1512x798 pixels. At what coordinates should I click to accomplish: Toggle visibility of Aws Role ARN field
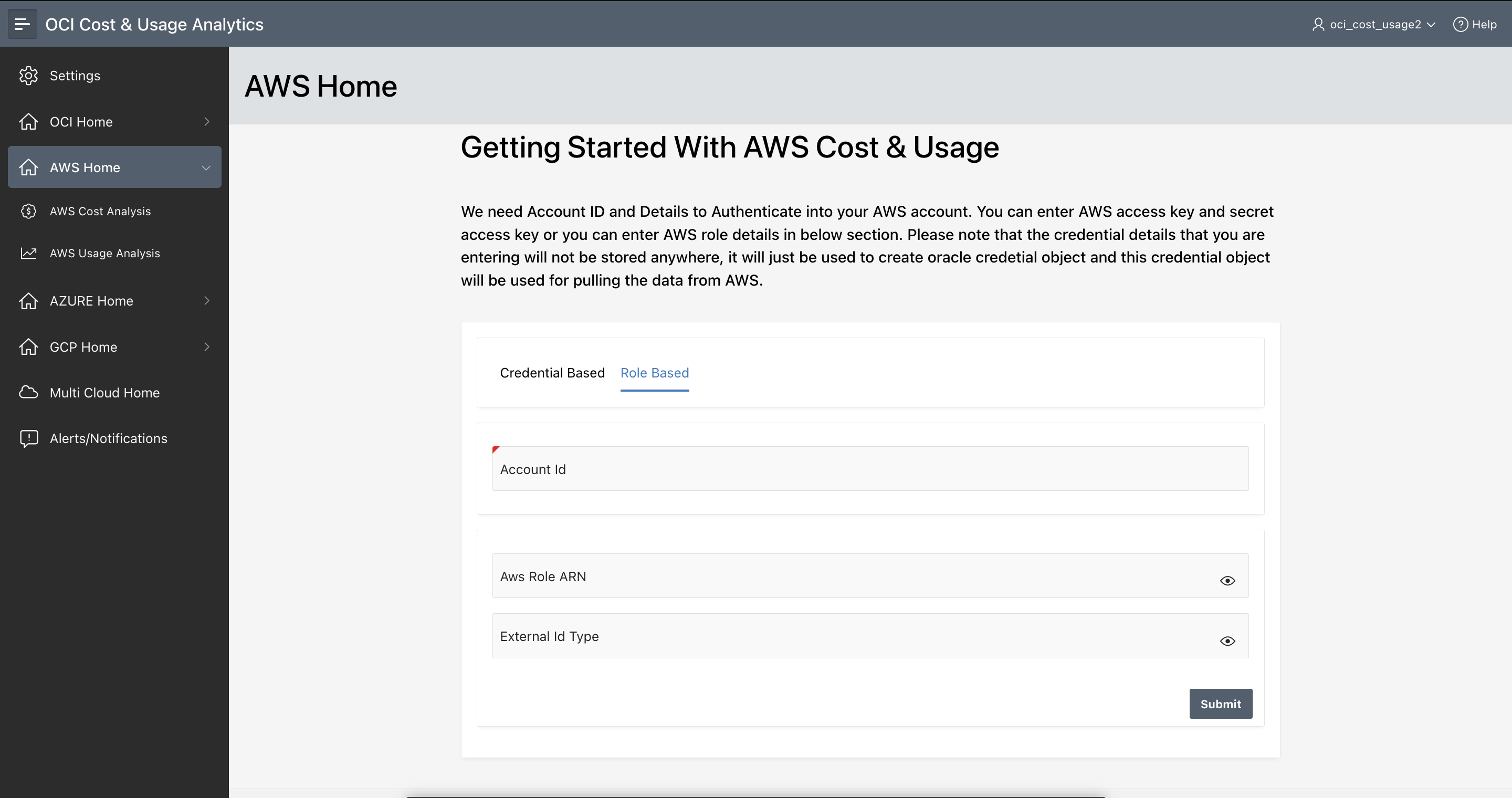(x=1227, y=581)
